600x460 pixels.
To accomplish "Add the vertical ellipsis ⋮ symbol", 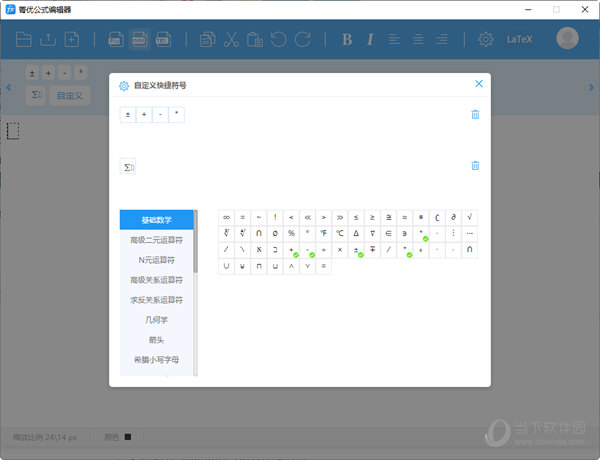I will tap(453, 233).
